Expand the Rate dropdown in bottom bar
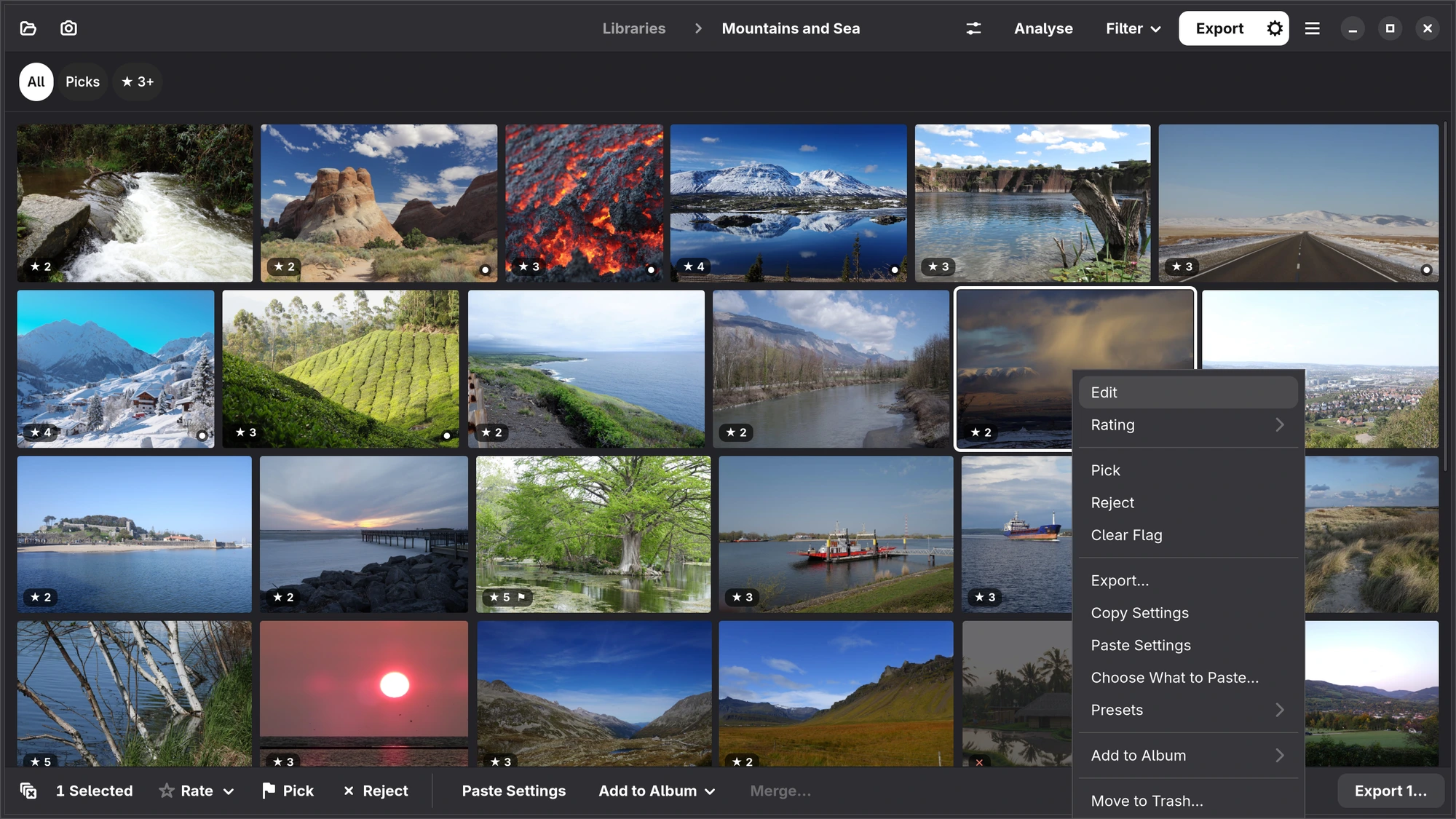The width and height of the screenshot is (1456, 819). tap(229, 791)
